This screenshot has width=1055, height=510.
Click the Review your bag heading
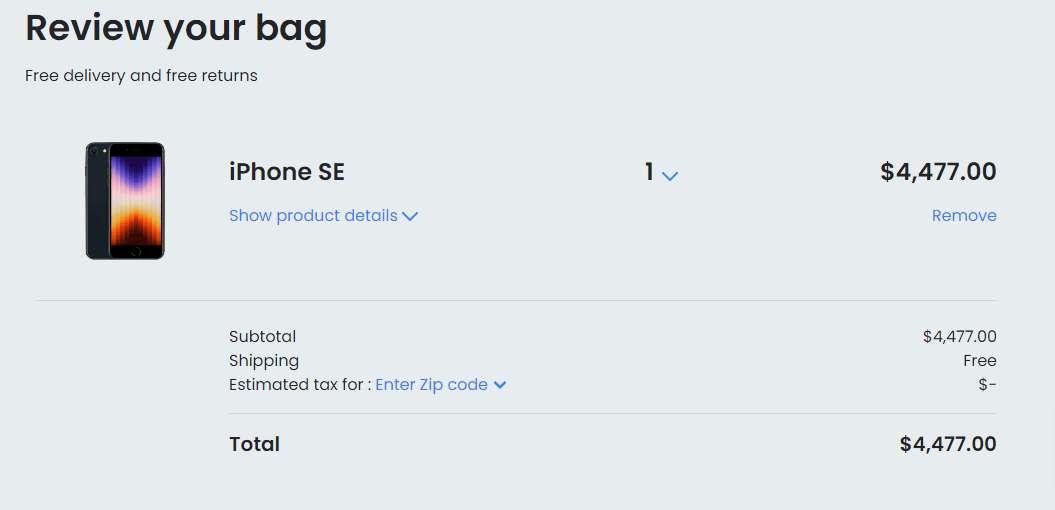(176, 28)
